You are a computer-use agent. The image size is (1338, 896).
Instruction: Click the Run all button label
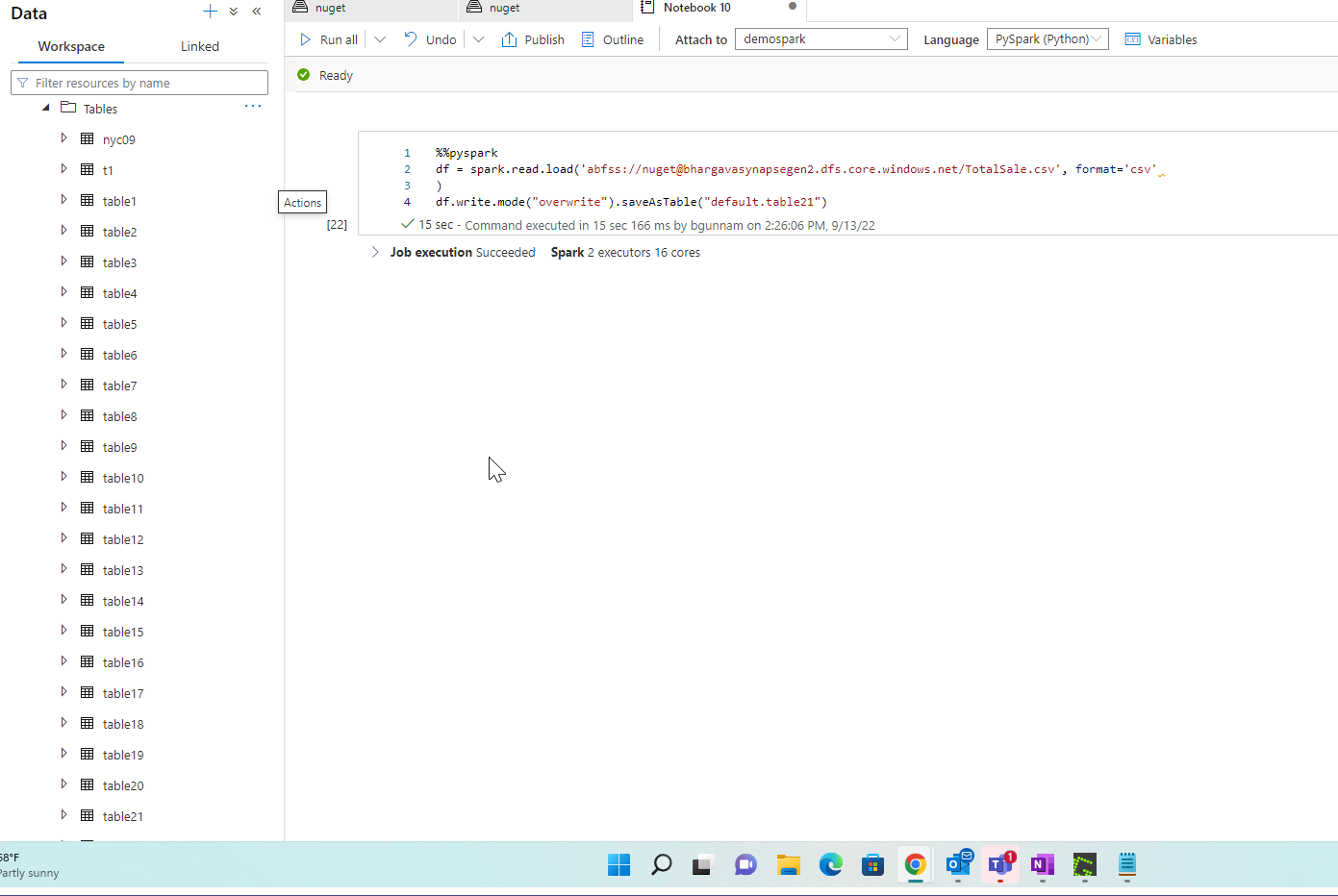[339, 39]
